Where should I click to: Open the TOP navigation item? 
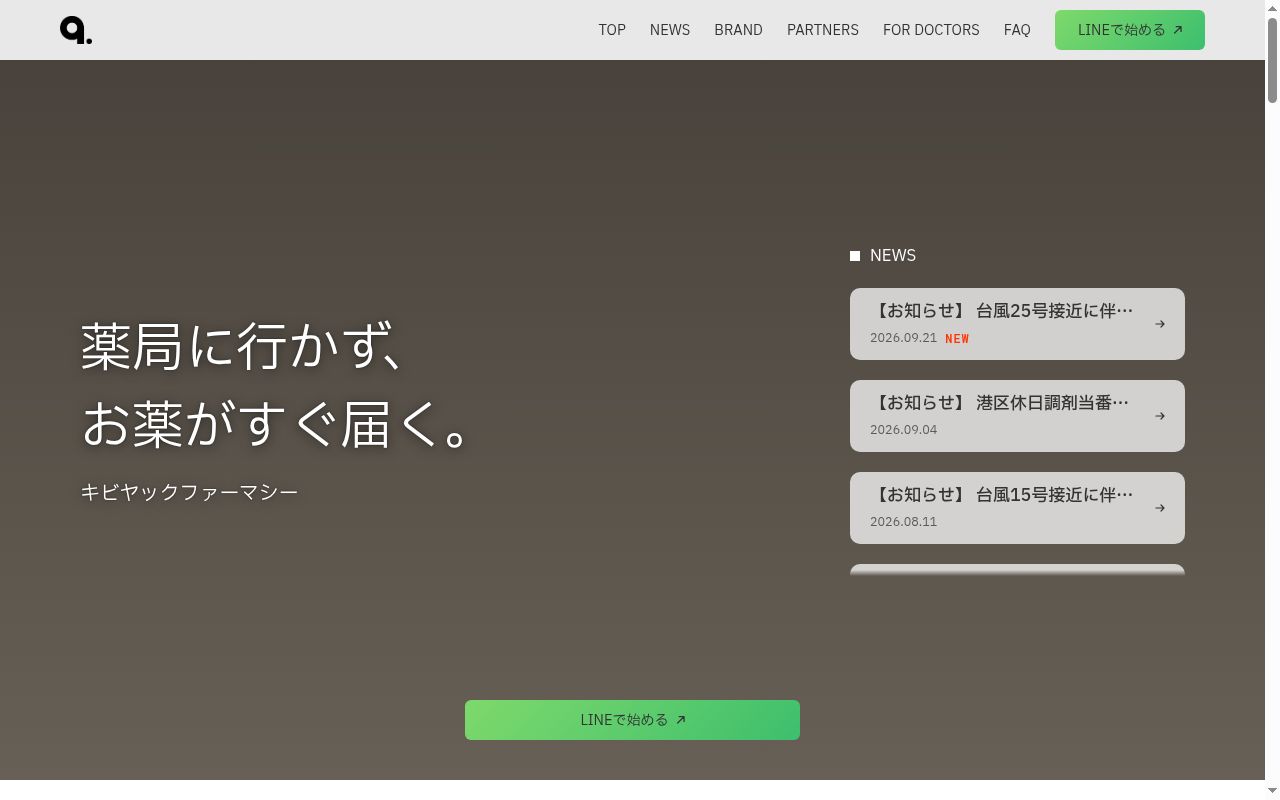point(612,30)
